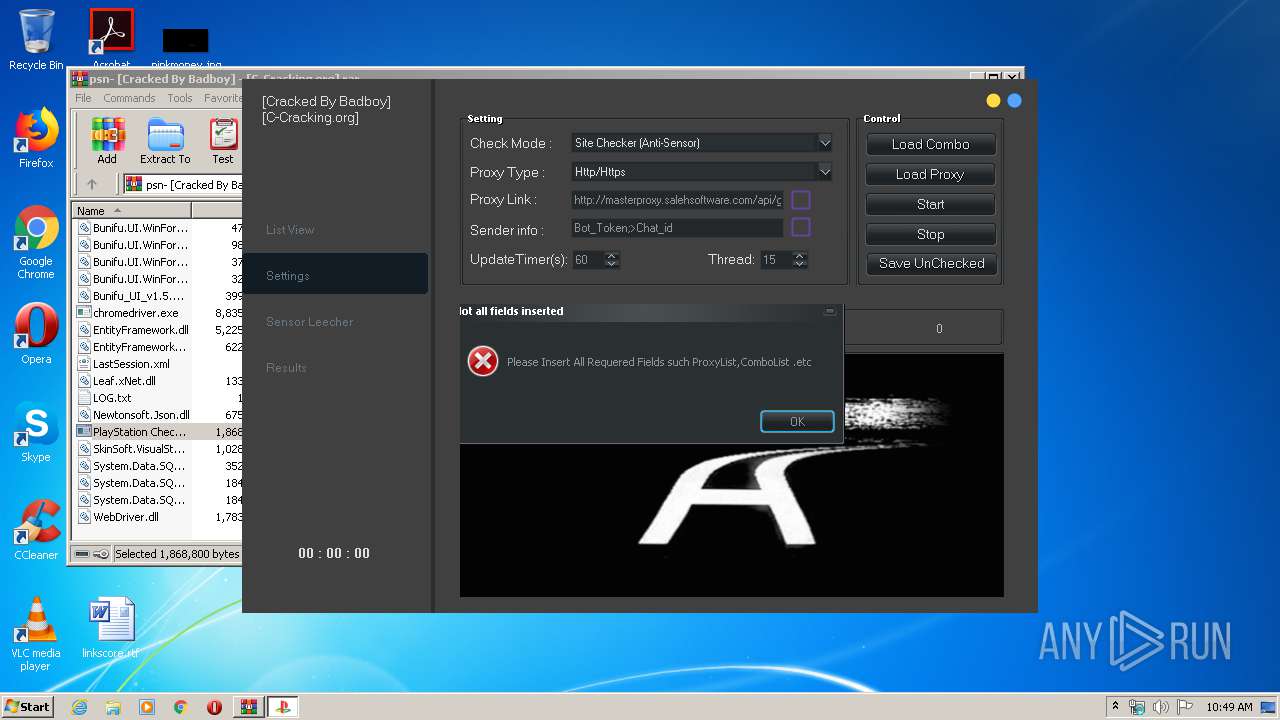Click the blue dot in the checker window
This screenshot has width=1280, height=720.
(1014, 100)
